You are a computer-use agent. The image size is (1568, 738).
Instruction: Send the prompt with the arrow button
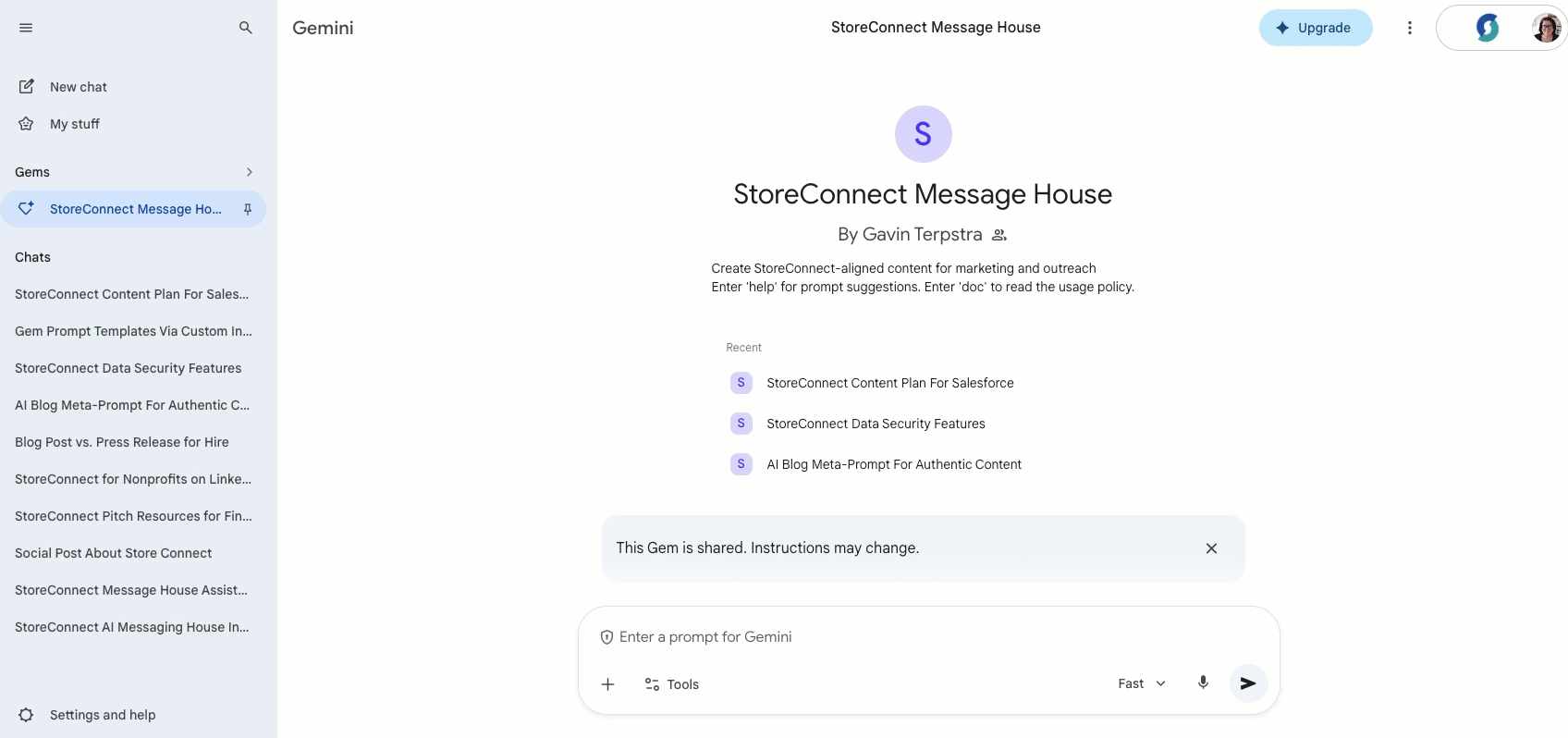(1248, 683)
